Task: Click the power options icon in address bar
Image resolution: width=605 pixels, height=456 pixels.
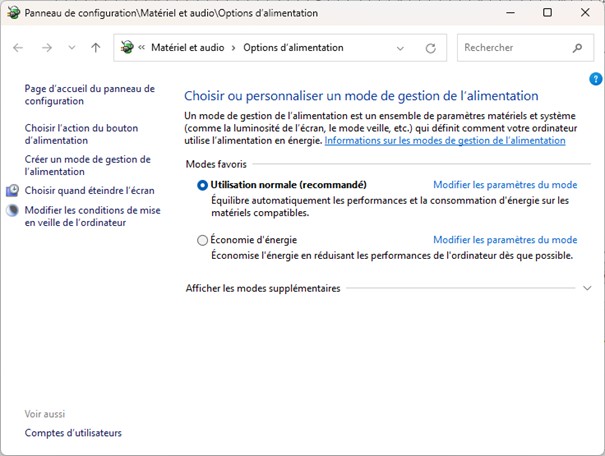Action: click(127, 47)
